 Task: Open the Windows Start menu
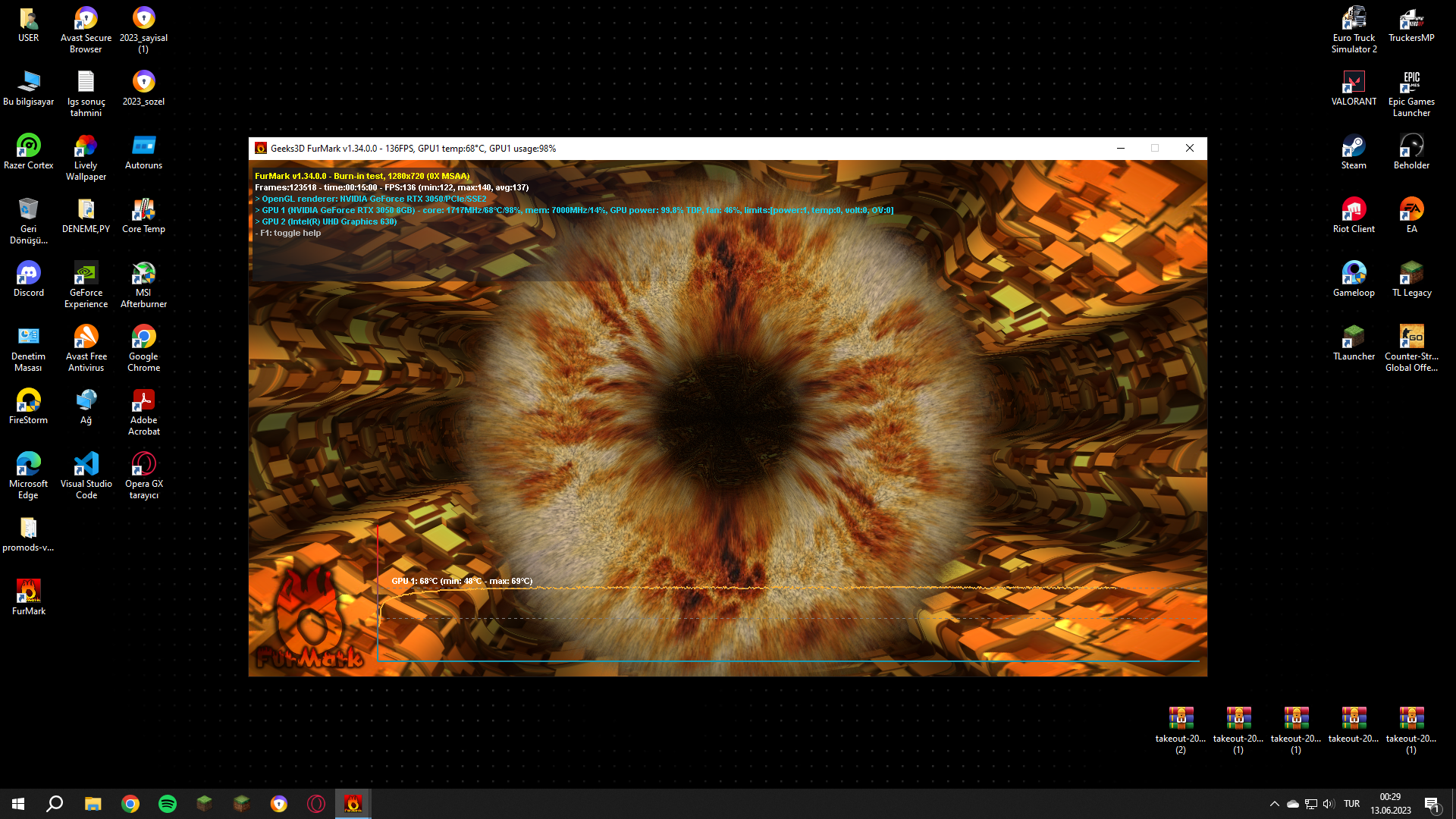pos(18,804)
